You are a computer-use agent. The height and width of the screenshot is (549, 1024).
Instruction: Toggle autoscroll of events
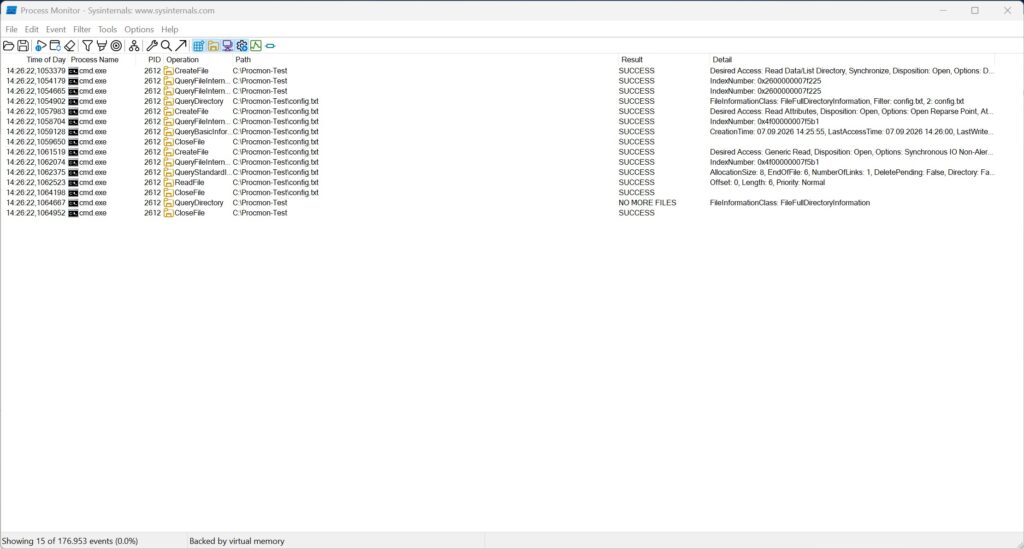coord(55,46)
